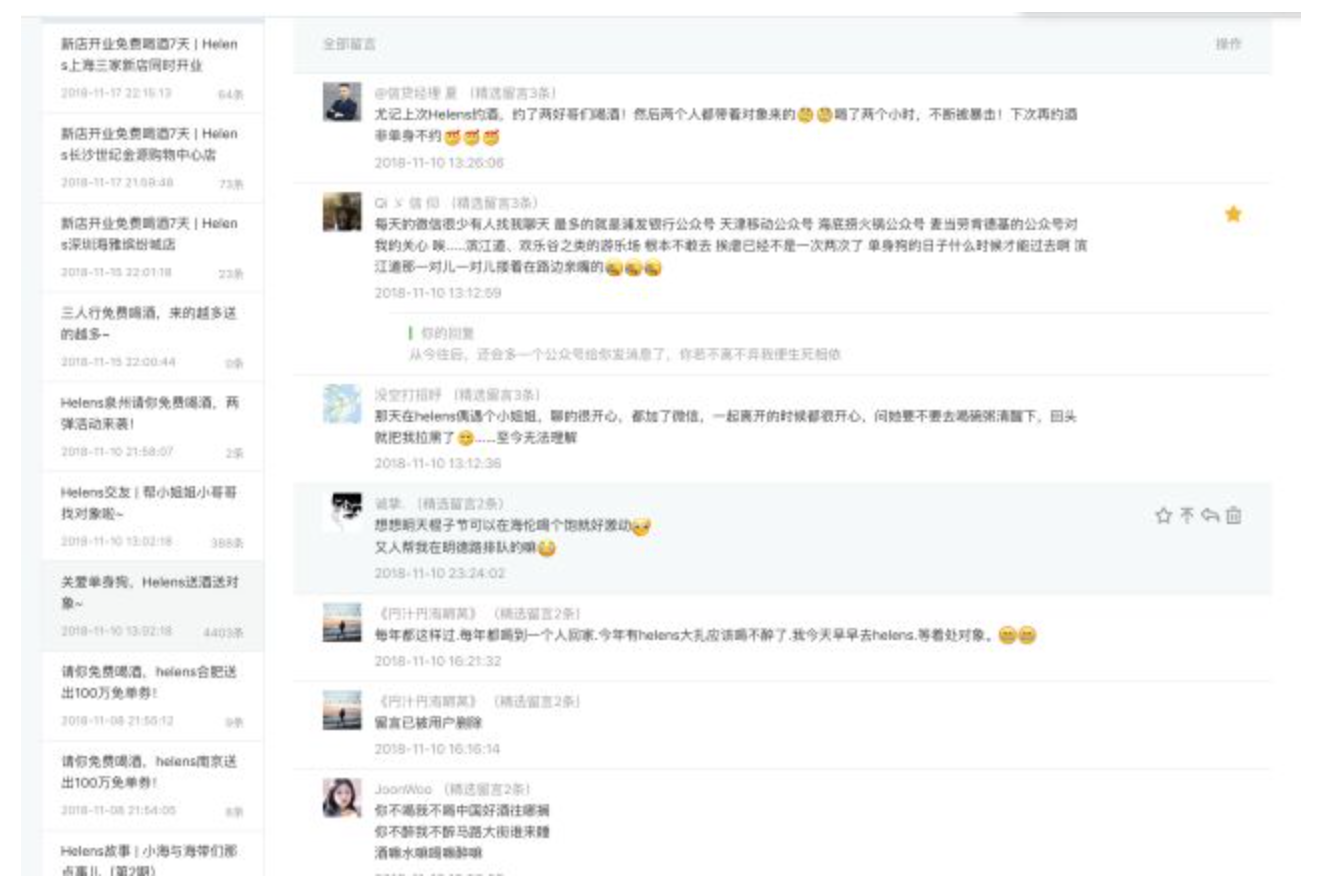Pin the 诚挚 comment to top
The width and height of the screenshot is (1318, 894).
pos(1187,516)
